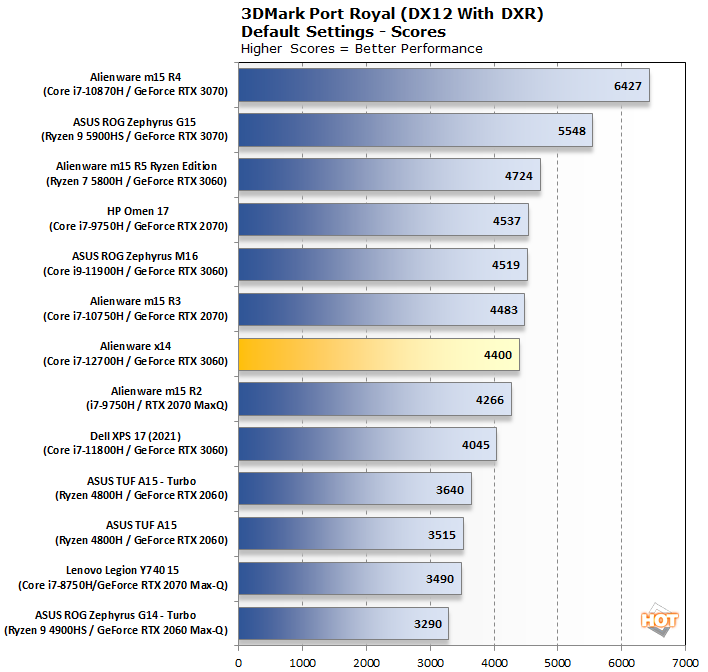
Task: Click the '4483' score value
Action: tap(503, 310)
